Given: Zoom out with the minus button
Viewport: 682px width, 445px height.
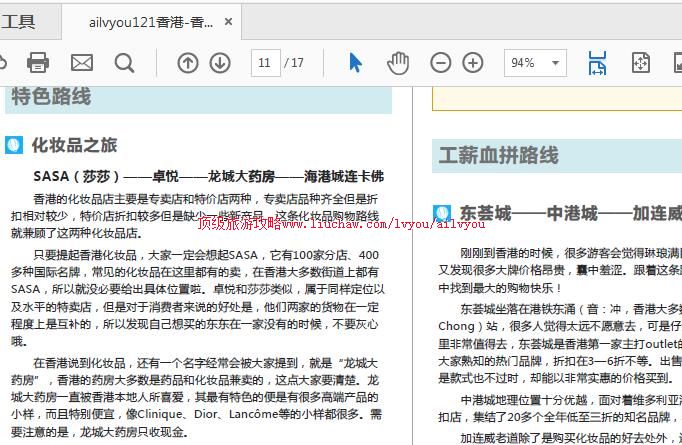Looking at the screenshot, I should coord(441,63).
